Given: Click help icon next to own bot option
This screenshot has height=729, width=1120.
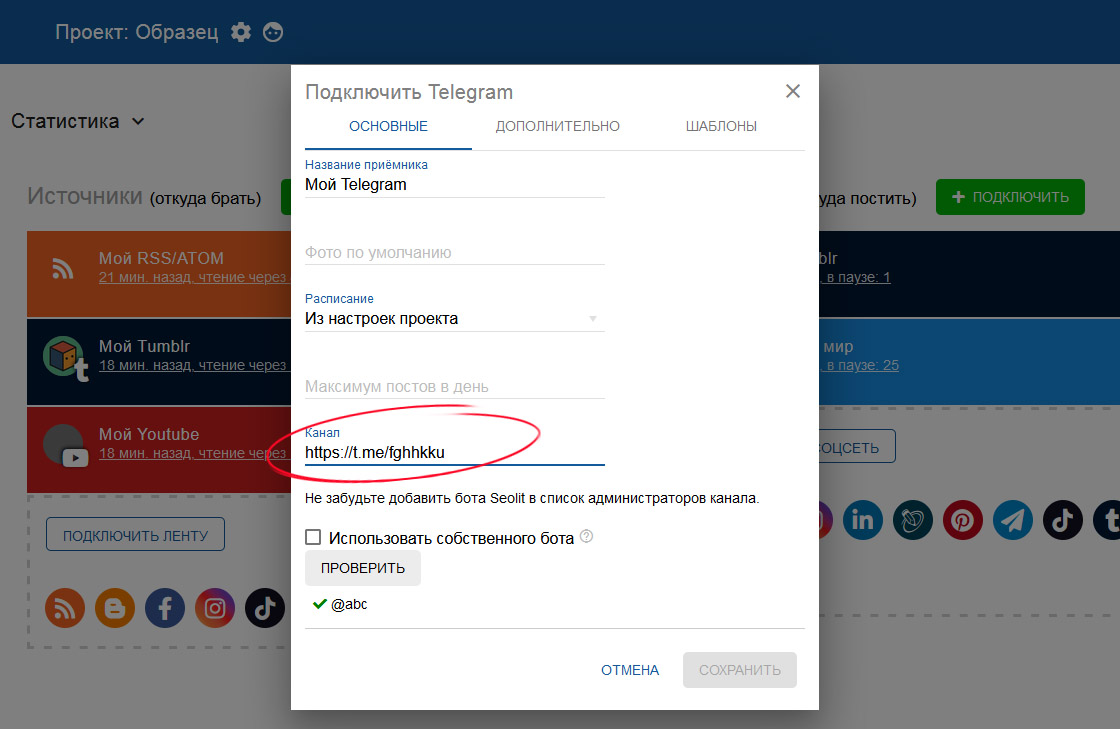Looking at the screenshot, I should [587, 537].
